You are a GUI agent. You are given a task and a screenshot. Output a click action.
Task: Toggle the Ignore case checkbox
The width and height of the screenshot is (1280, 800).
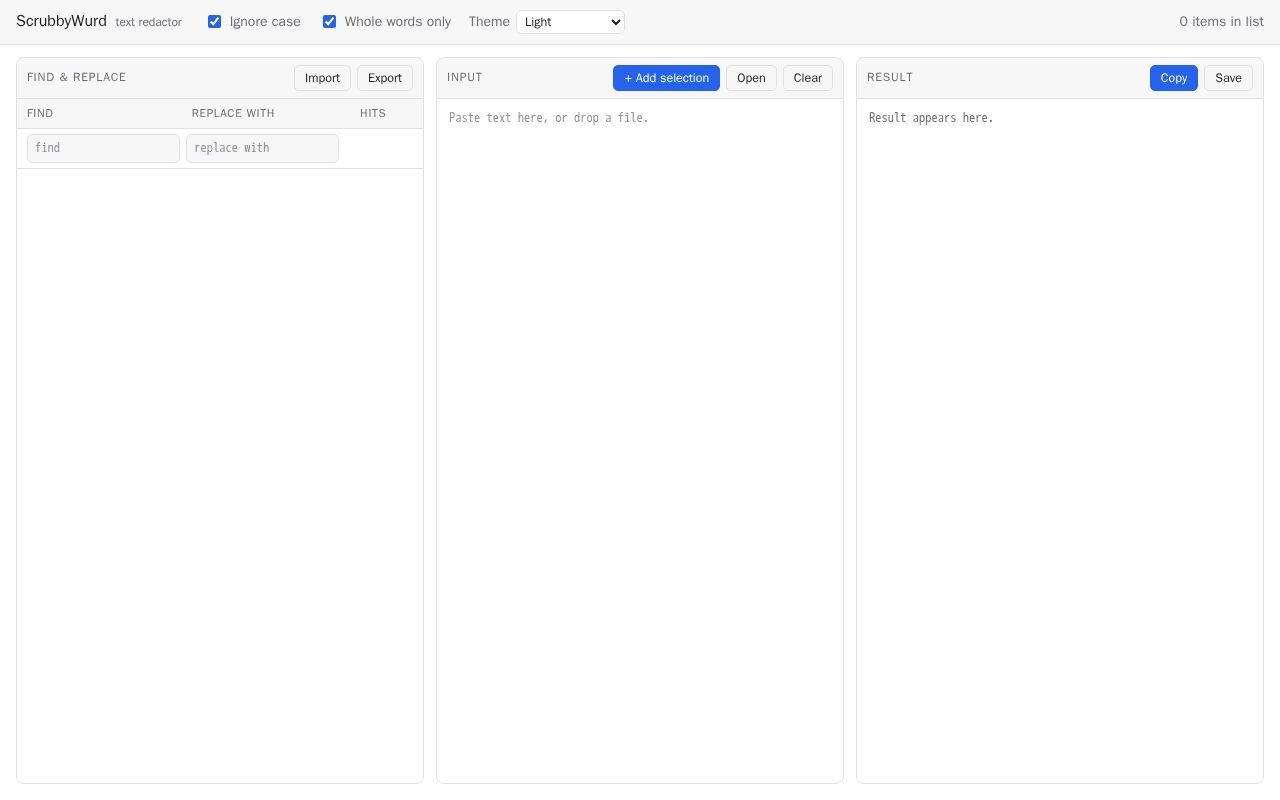coord(214,21)
